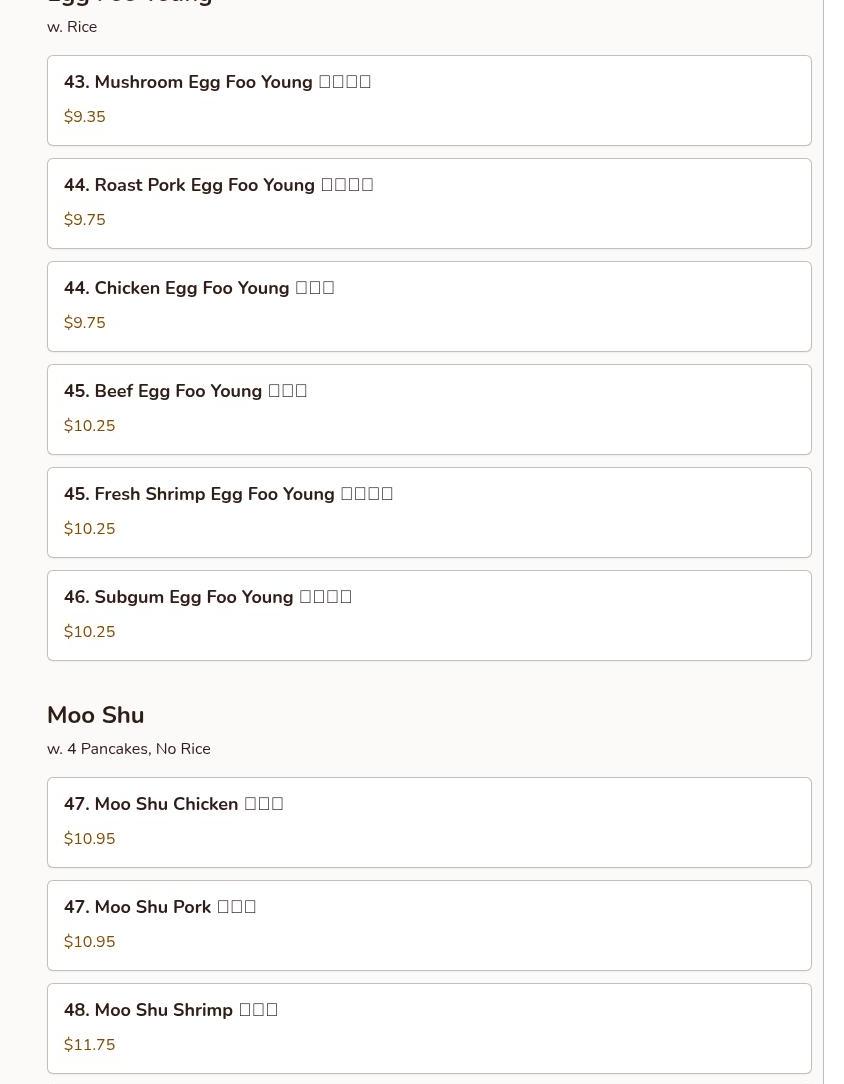Screen dimensions: 844x1084
Task: Click the $10.25 price under Beef Egg Foo Young
Action: pyautogui.click(x=89, y=425)
